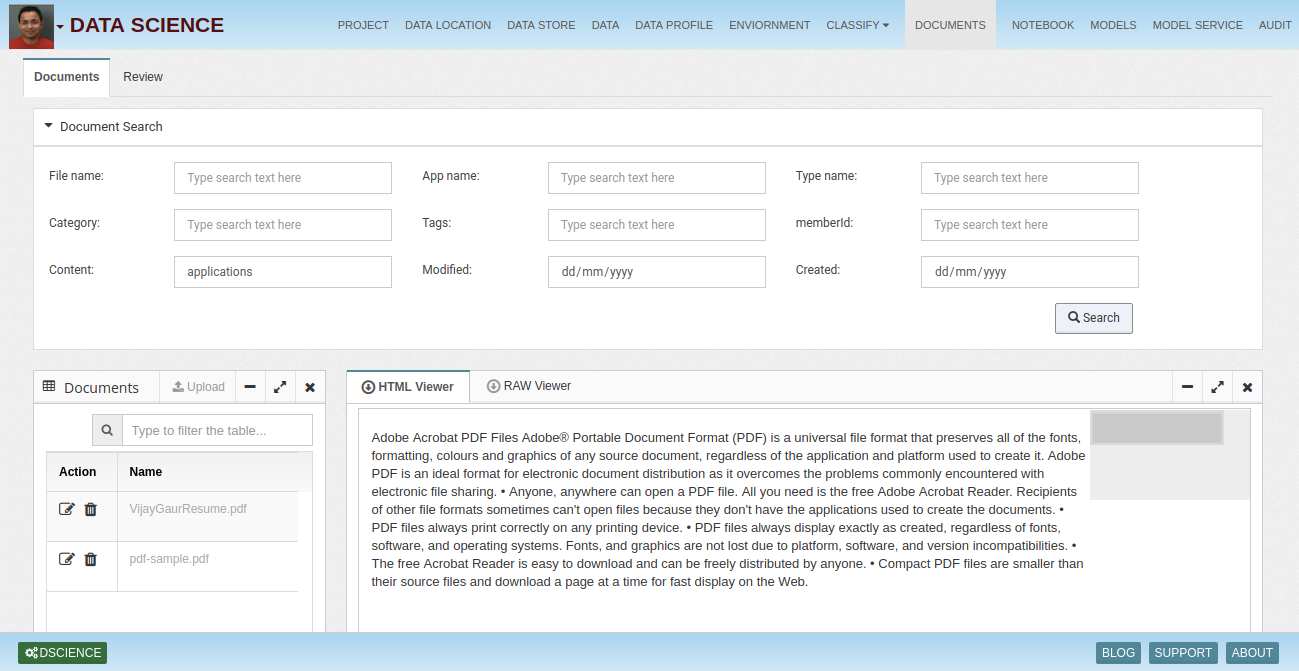Viewport: 1299px width, 671px height.
Task: Switch to the RAW Viewer tab
Action: point(529,386)
